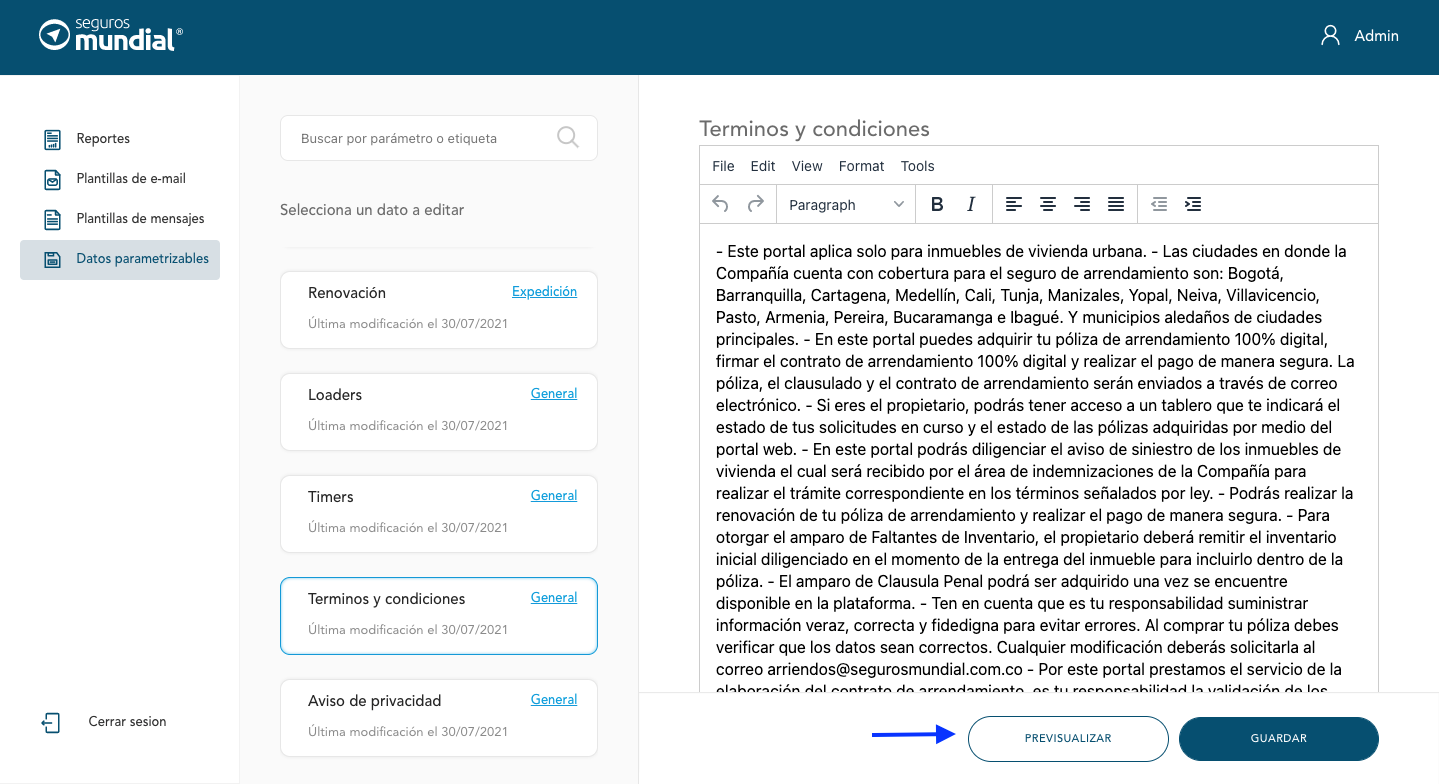The width and height of the screenshot is (1439, 784).
Task: Click the Reportes sidebar icon
Action: (x=53, y=139)
